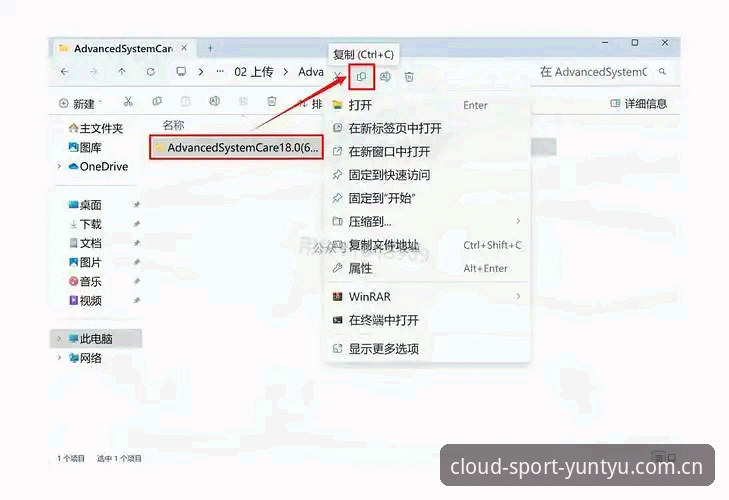Open 图库 in the sidebar

[x=85, y=147]
